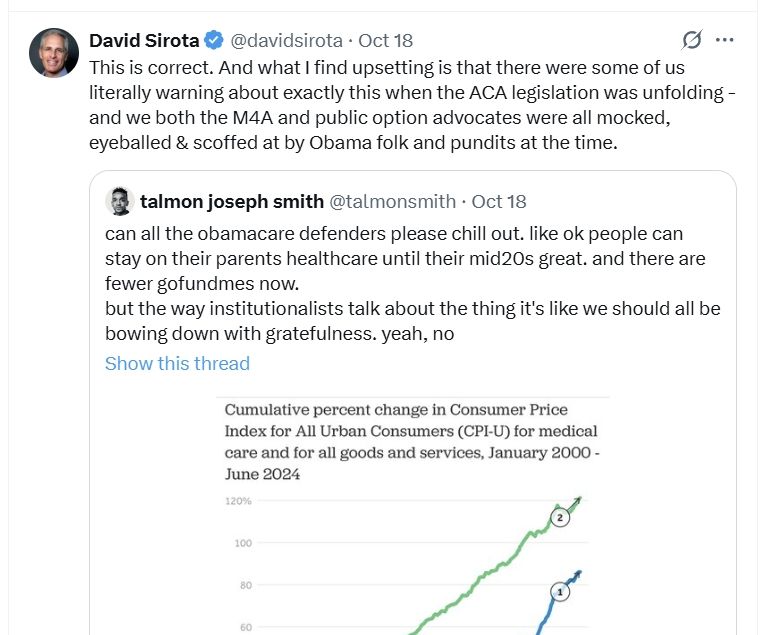Click circled marker 2 on the green line
The image size is (775, 635).
(x=560, y=517)
